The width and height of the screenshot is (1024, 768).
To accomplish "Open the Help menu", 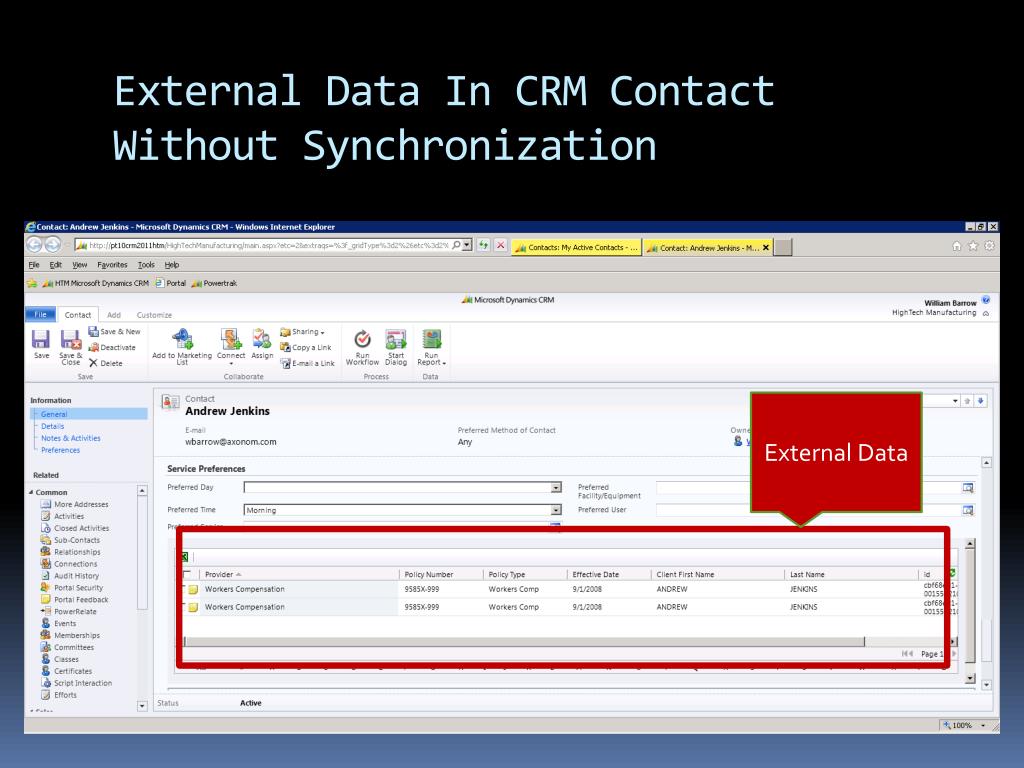I will click(172, 264).
